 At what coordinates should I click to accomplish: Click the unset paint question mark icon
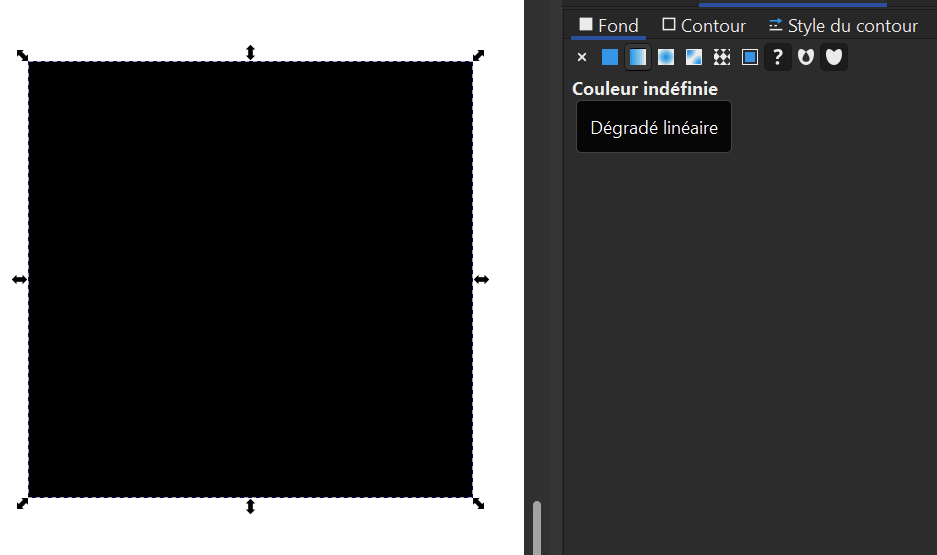778,58
